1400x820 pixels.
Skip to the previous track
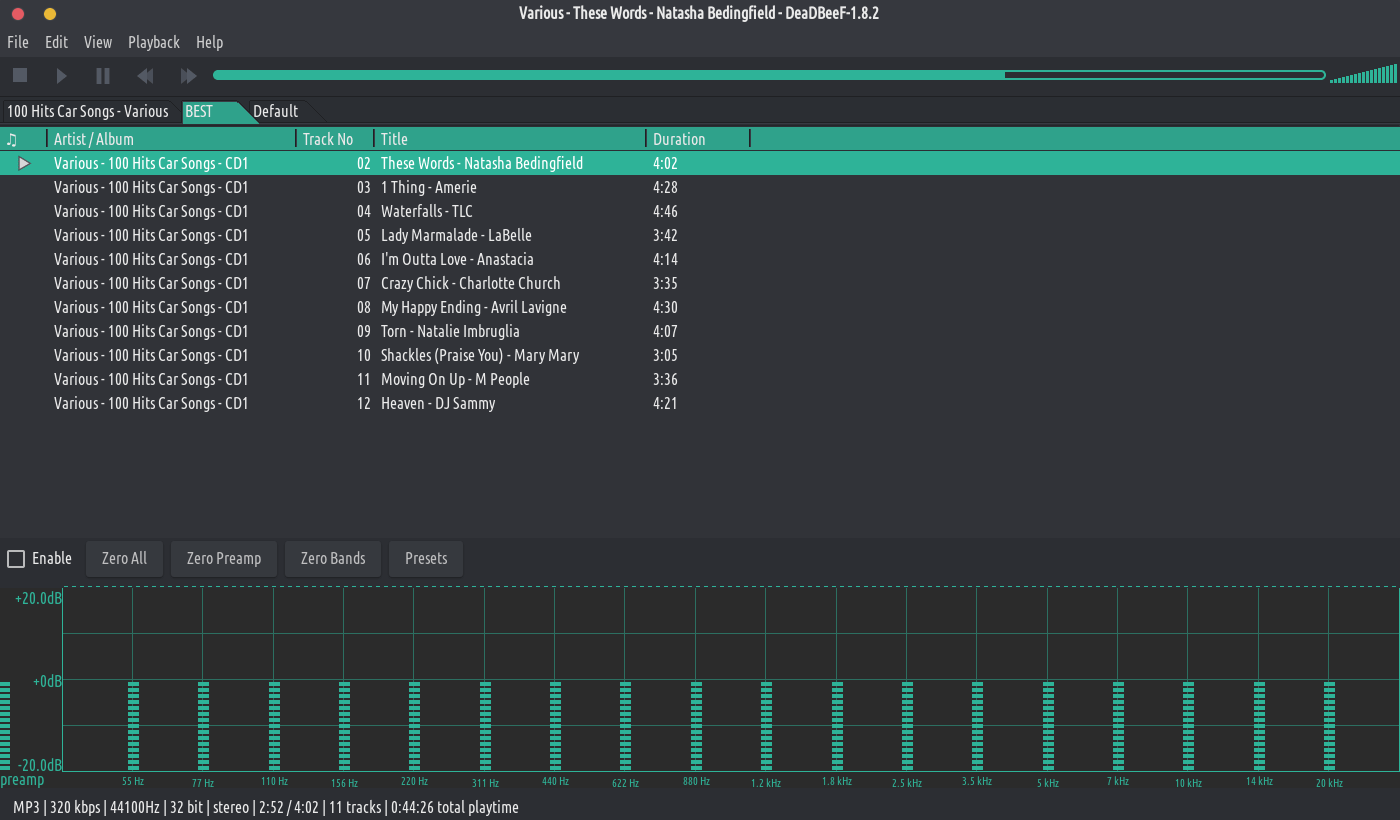145,75
